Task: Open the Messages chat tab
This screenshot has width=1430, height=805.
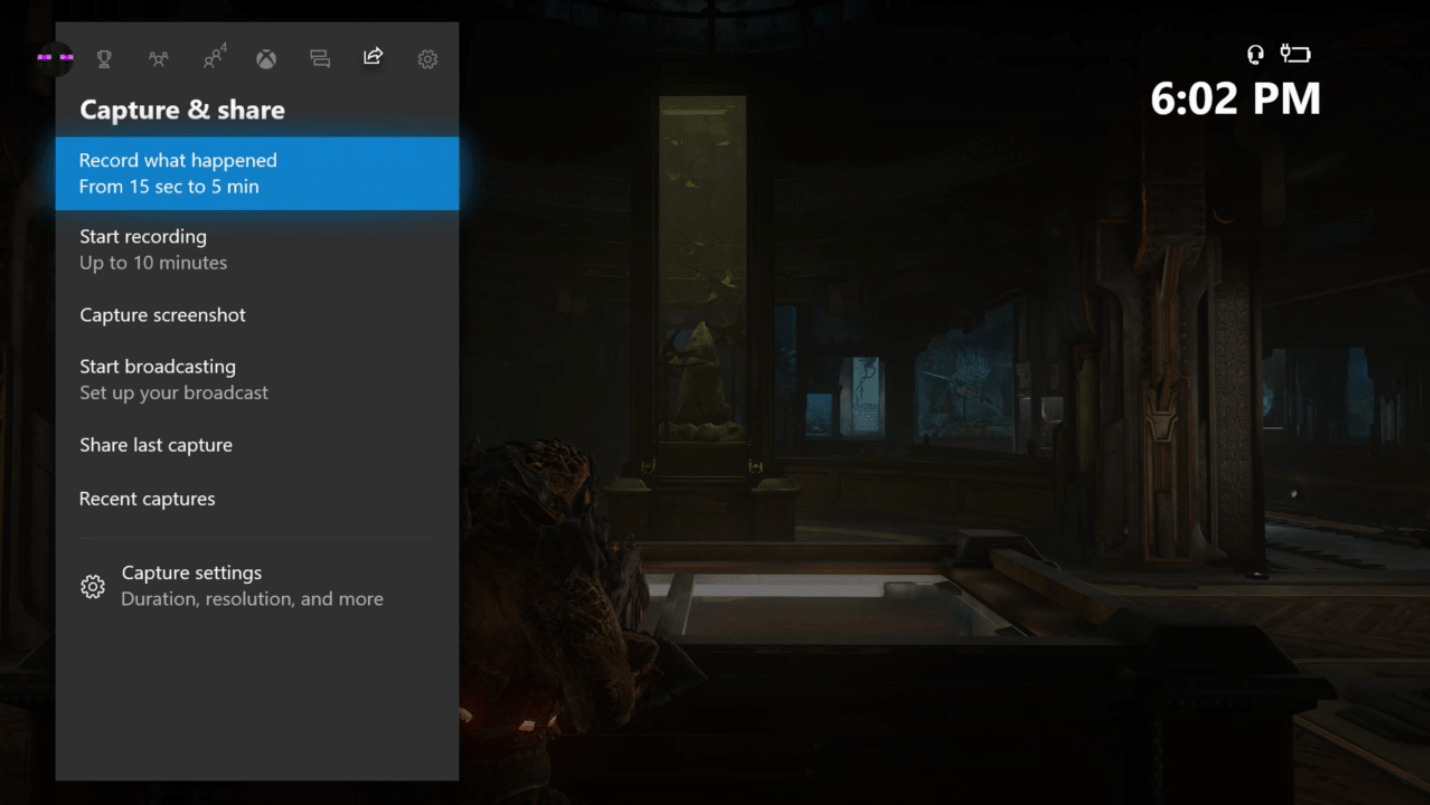Action: point(320,59)
